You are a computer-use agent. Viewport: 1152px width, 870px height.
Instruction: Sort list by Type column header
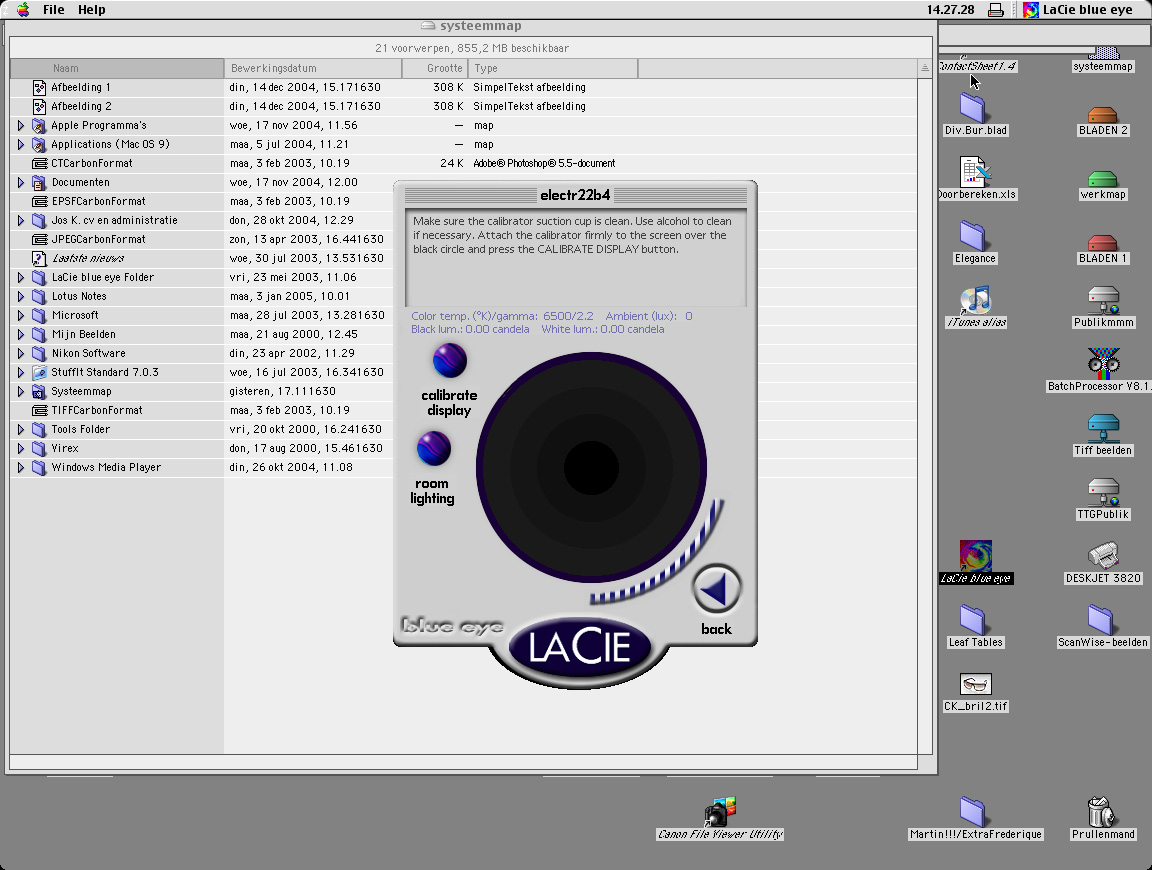click(553, 68)
